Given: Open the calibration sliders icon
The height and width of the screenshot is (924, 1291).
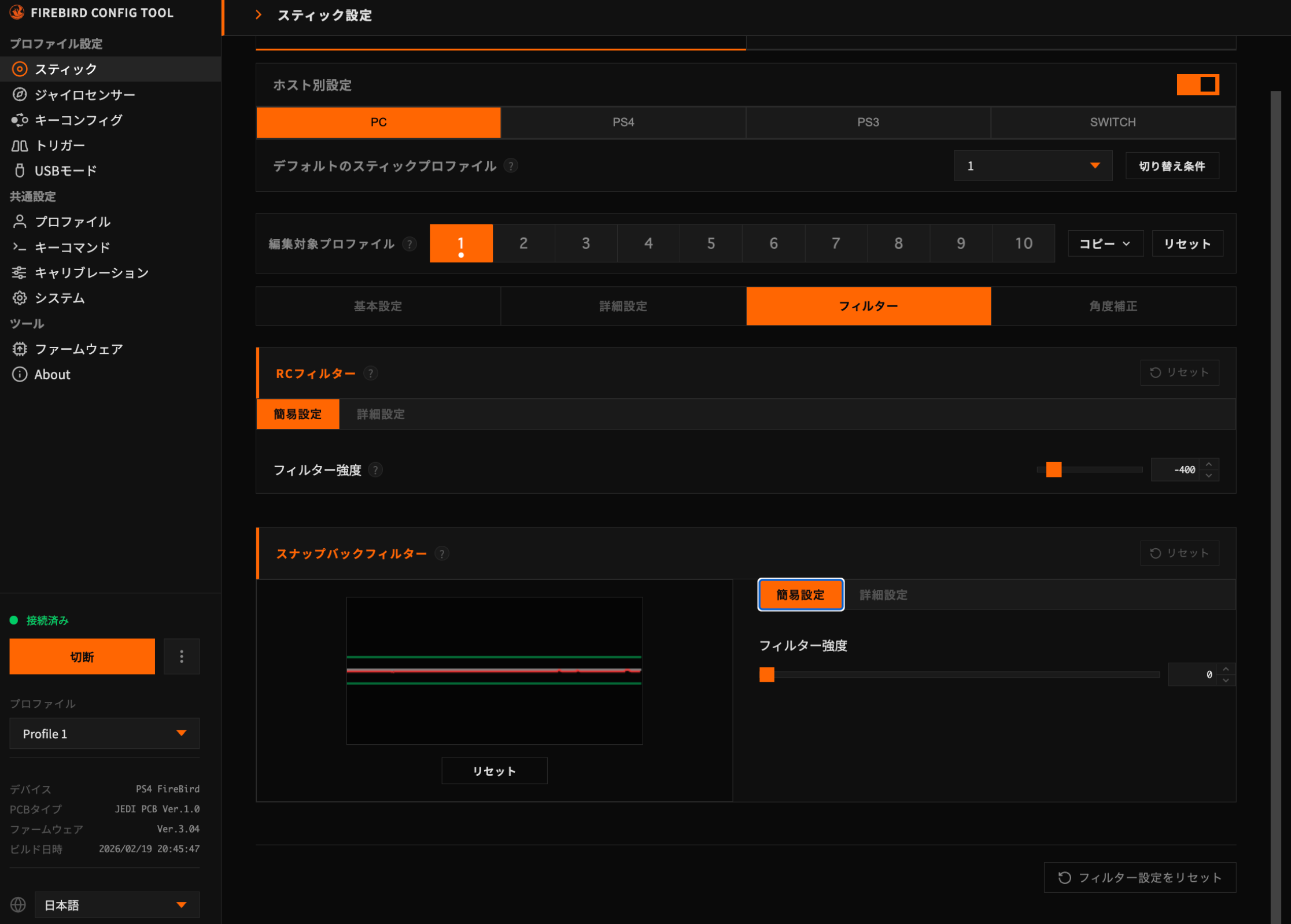Looking at the screenshot, I should [20, 272].
